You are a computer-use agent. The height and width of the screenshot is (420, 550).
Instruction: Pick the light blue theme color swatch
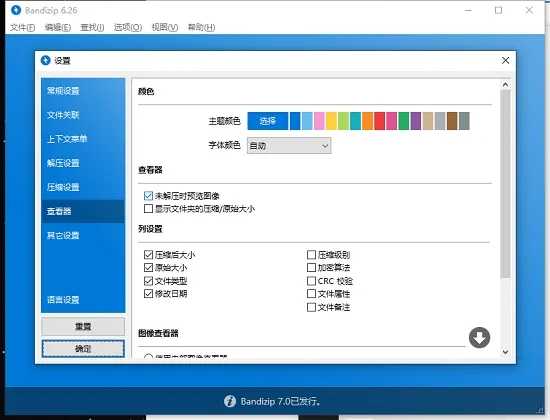pos(307,121)
